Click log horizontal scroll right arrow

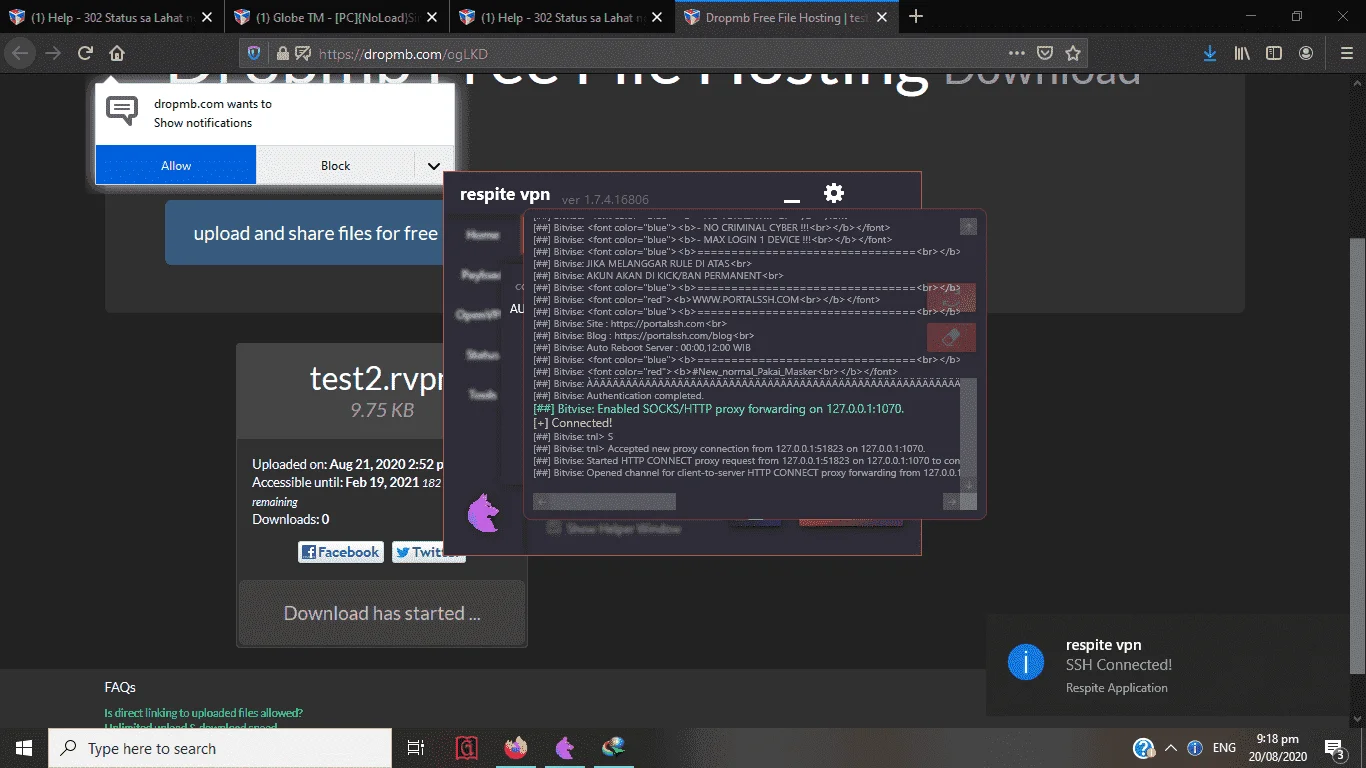(951, 501)
